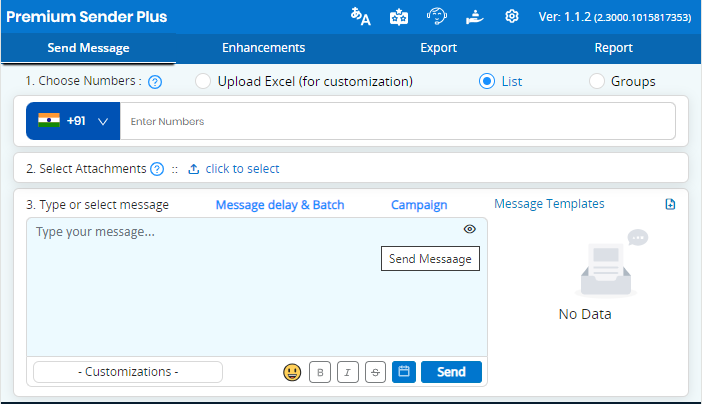The width and height of the screenshot is (702, 404).
Task: Switch to the Send Message tab
Action: click(x=88, y=48)
